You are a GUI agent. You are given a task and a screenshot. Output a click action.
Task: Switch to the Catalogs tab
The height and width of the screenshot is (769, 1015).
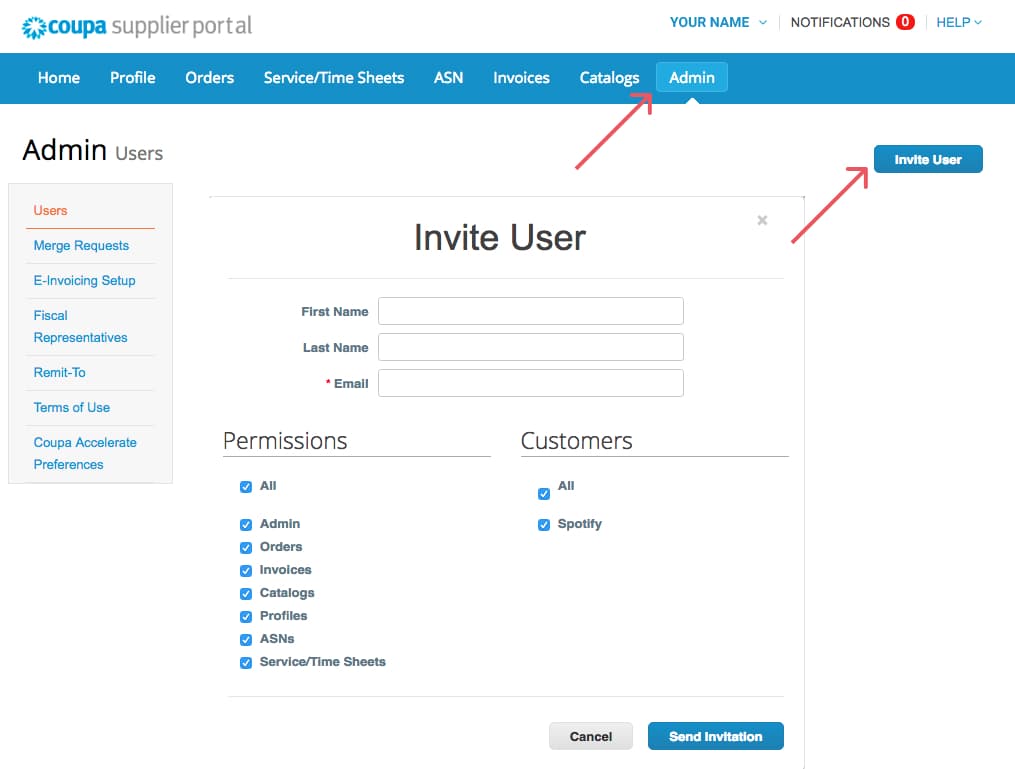[x=609, y=78]
